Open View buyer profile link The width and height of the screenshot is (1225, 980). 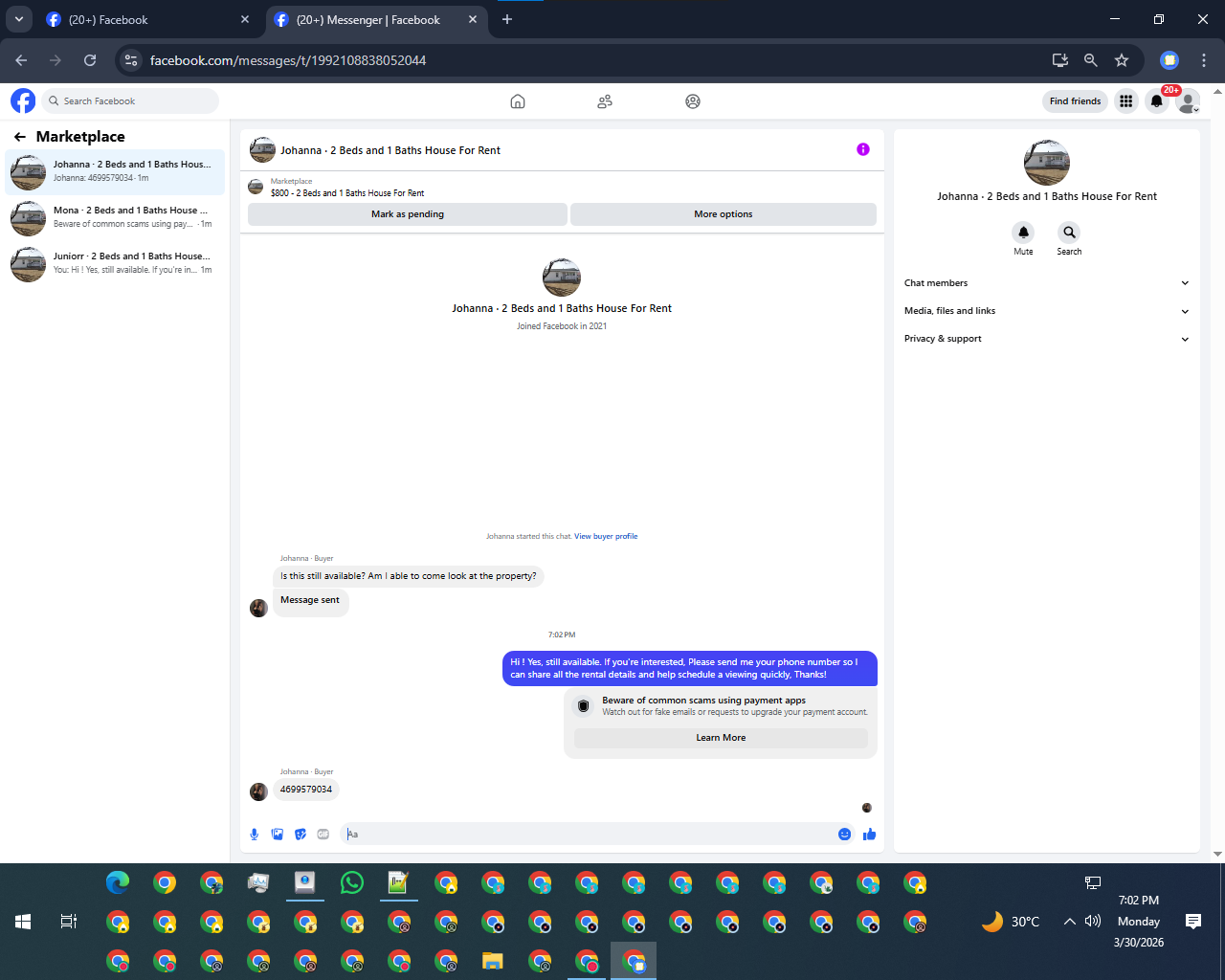pos(606,537)
